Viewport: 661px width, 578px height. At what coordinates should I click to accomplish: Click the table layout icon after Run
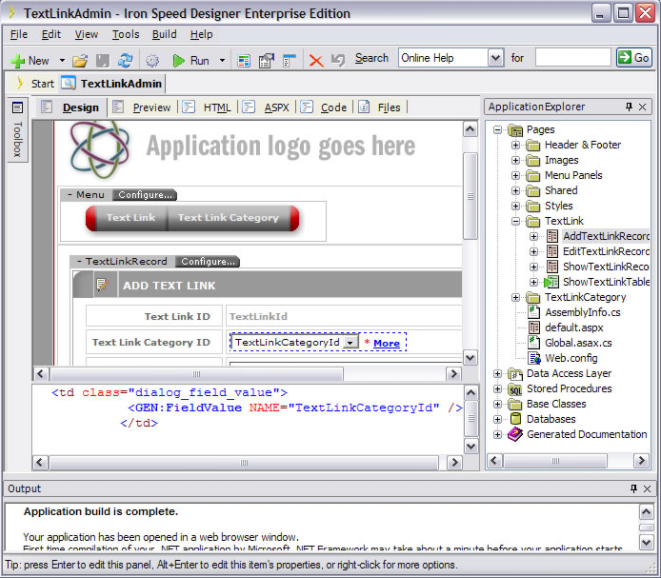244,61
